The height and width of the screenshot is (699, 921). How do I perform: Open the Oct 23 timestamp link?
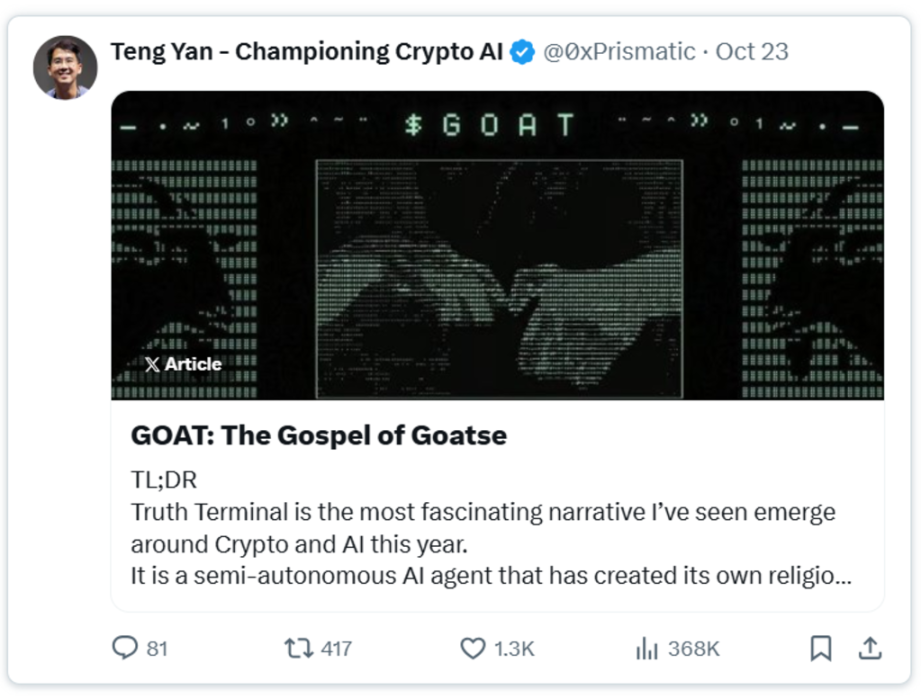(753, 49)
